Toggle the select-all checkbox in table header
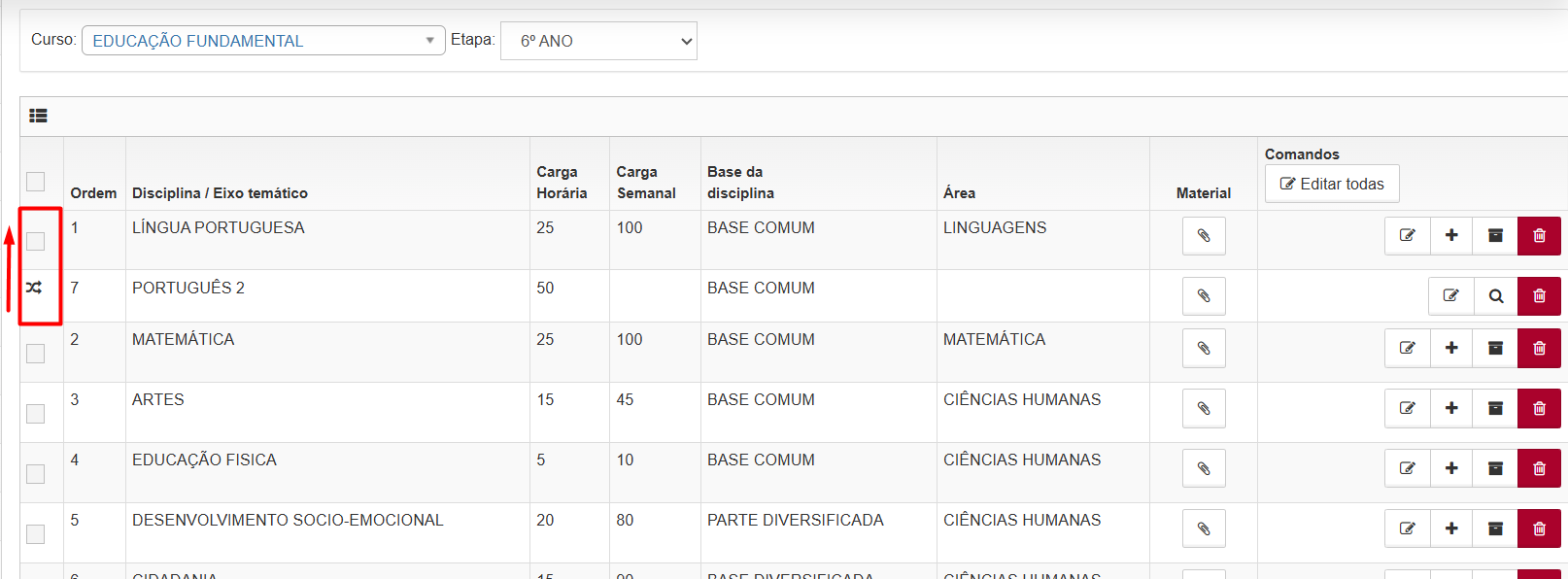This screenshot has width=1568, height=579. 36,182
